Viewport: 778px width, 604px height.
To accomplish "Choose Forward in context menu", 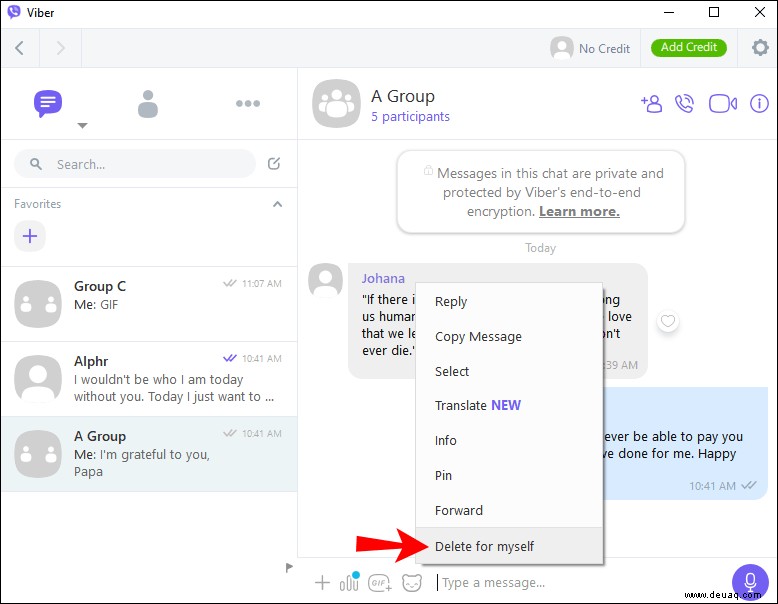I will (x=509, y=510).
